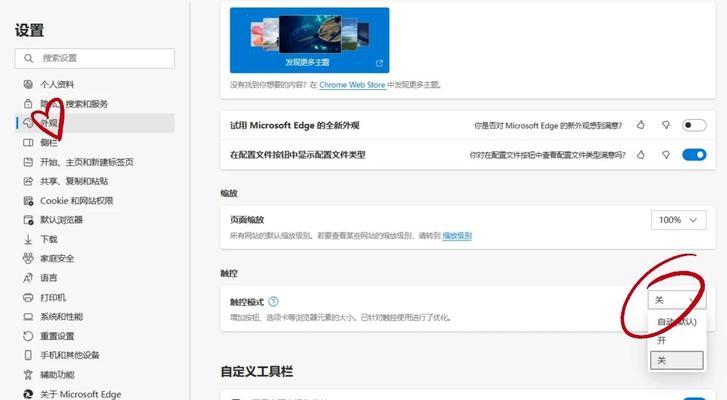Thumbs down the new Edge appearance feedback

pyautogui.click(x=666, y=125)
